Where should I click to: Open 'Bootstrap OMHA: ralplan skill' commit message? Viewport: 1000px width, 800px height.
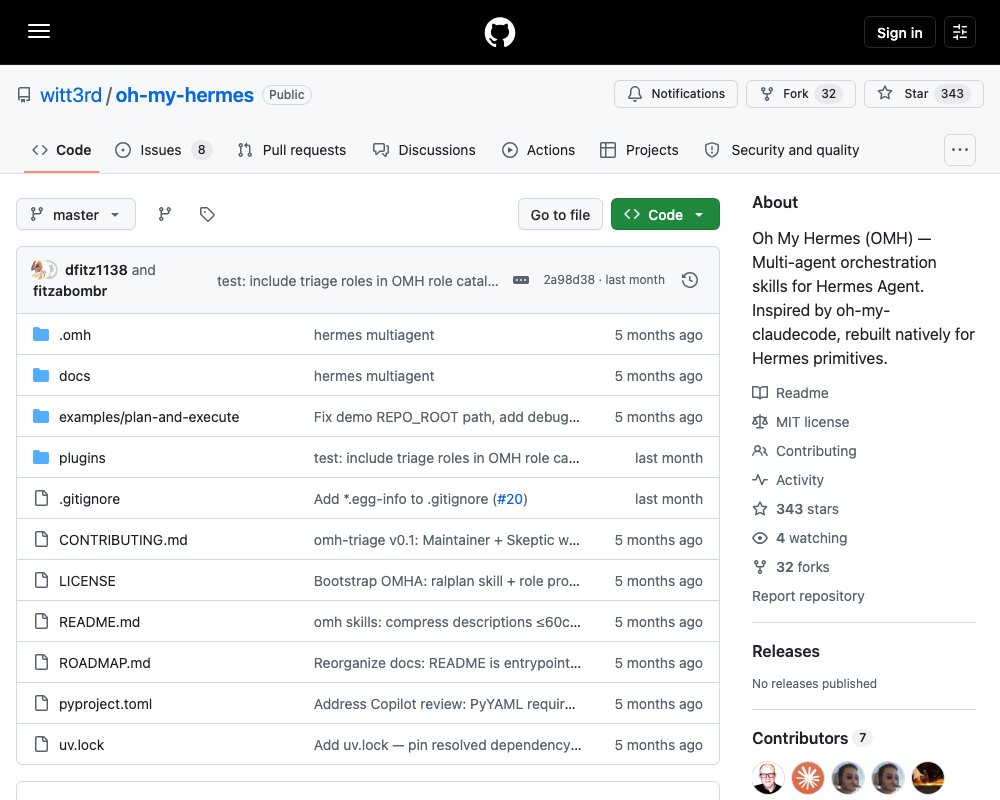446,581
